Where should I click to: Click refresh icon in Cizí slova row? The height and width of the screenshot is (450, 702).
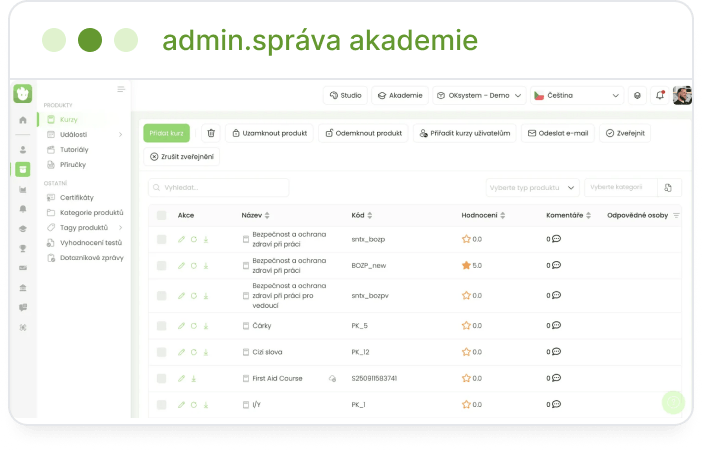pos(194,352)
